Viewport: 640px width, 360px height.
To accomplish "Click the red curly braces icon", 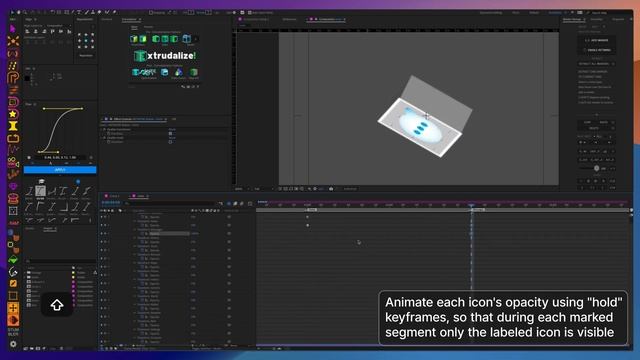I will (x=13, y=53).
